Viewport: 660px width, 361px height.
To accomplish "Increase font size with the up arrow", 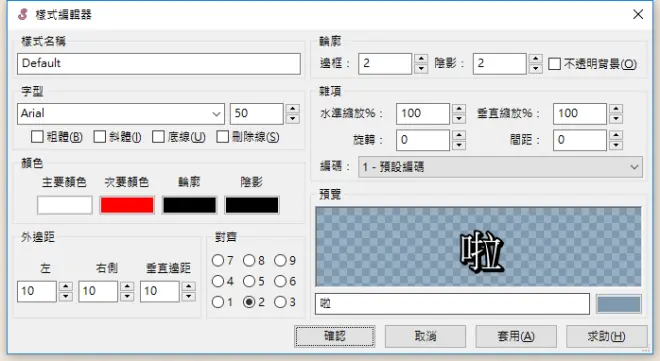I will 293,109.
